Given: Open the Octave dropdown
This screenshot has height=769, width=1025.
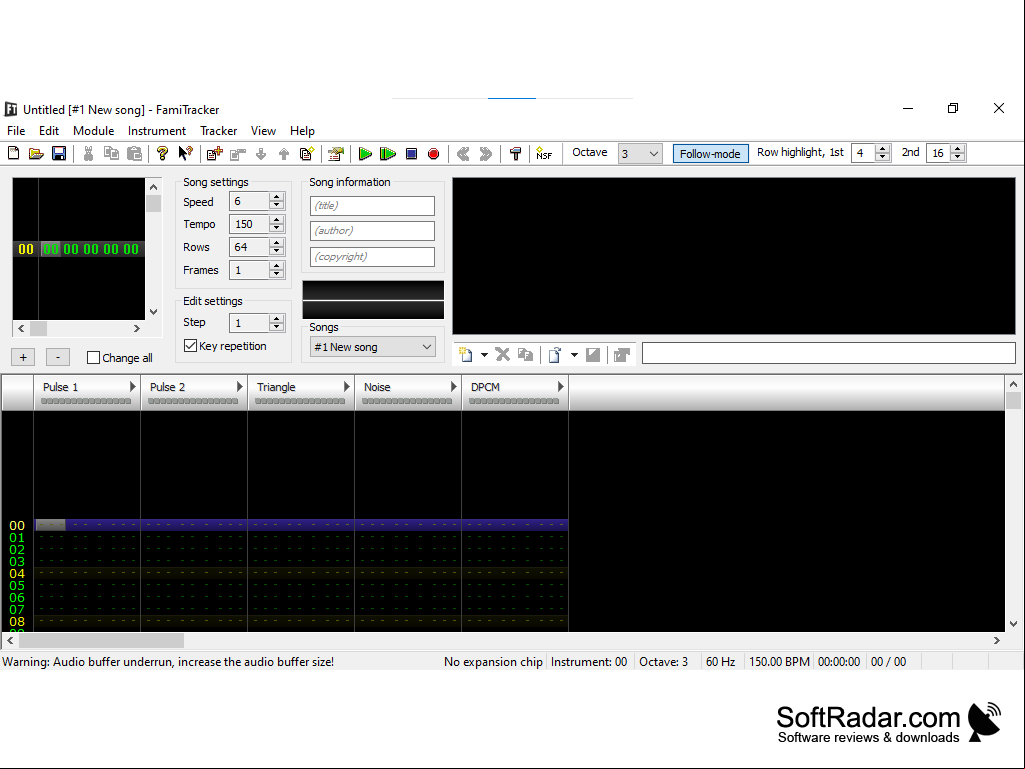Looking at the screenshot, I should click(x=641, y=154).
